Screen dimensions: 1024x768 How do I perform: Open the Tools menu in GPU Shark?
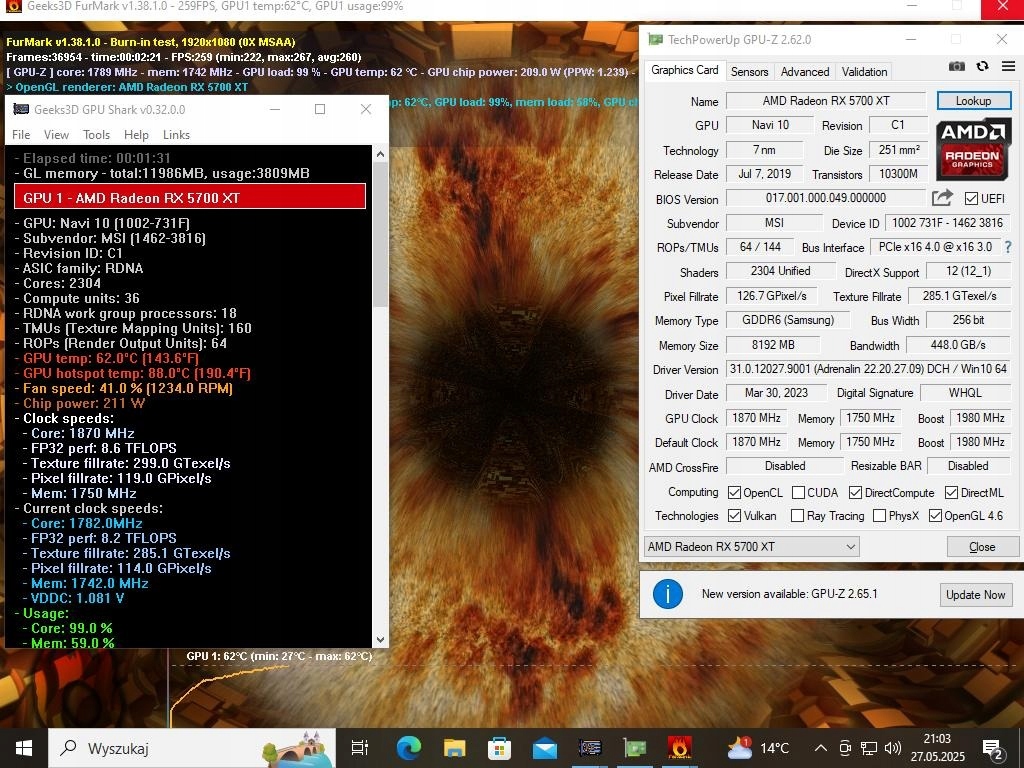96,135
